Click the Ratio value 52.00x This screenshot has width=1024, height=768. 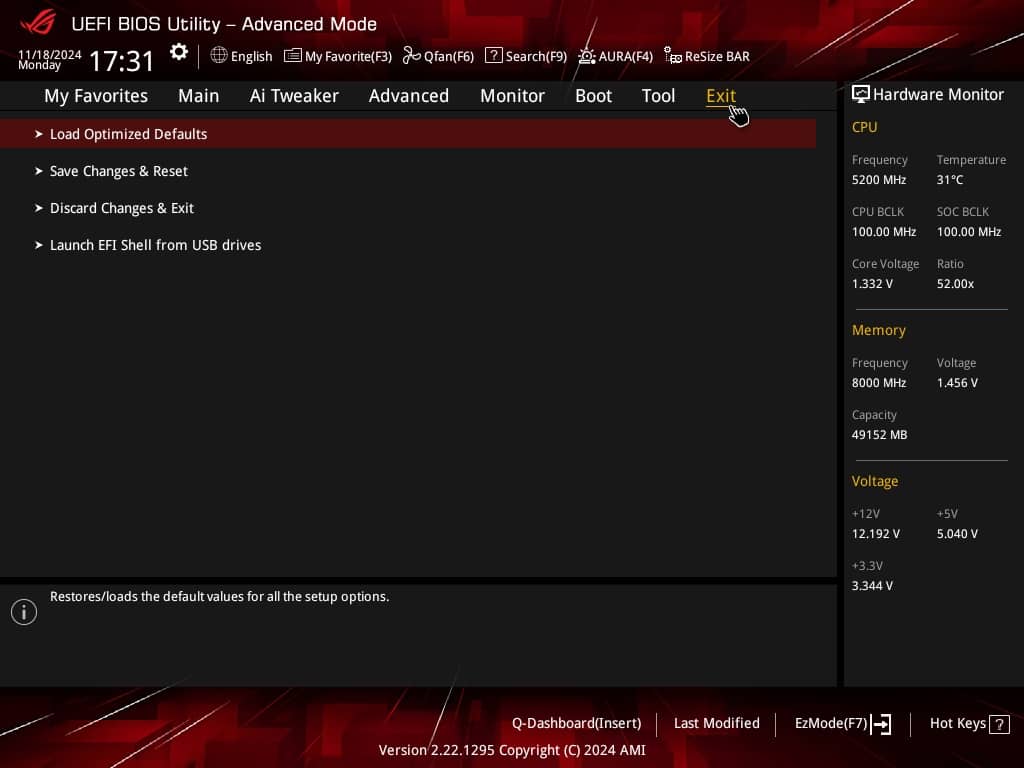pyautogui.click(x=955, y=284)
